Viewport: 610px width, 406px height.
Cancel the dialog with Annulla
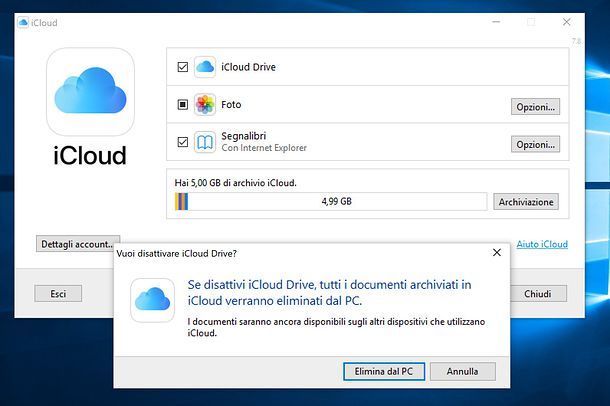point(463,371)
